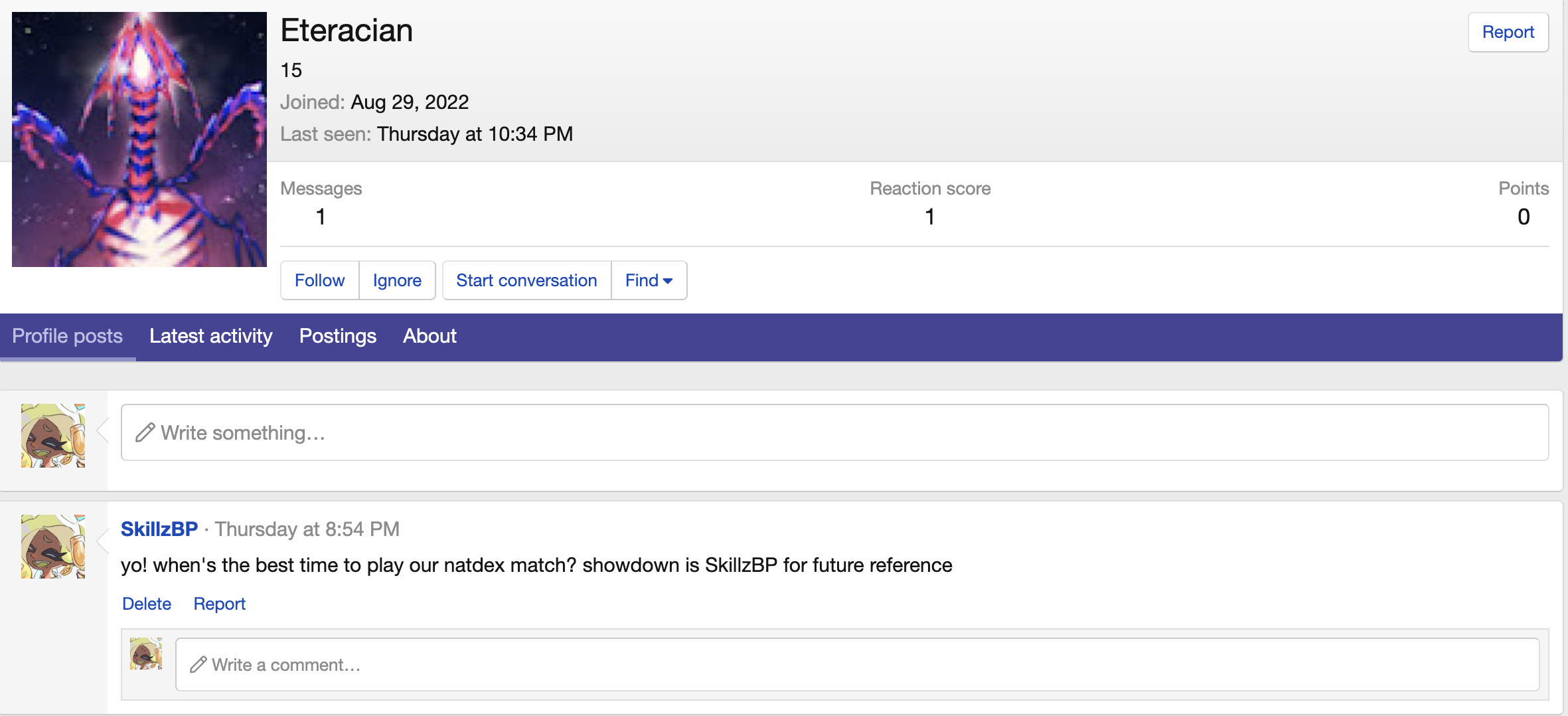
Task: Open the Postings tab
Action: [x=338, y=336]
